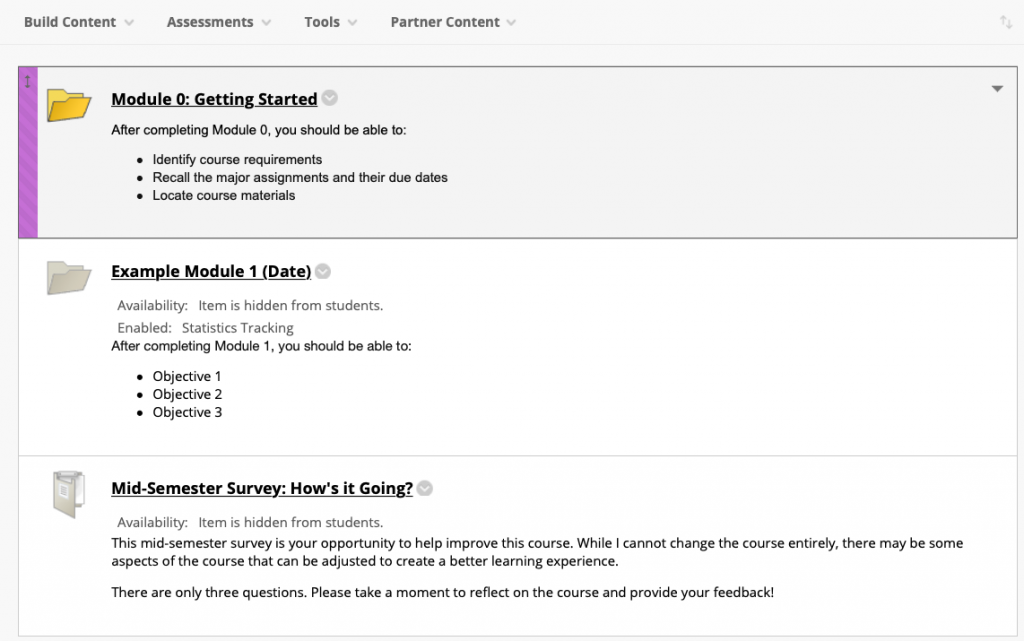This screenshot has height=641, width=1024.
Task: Click the Partner Content dropdown arrow
Action: click(511, 23)
